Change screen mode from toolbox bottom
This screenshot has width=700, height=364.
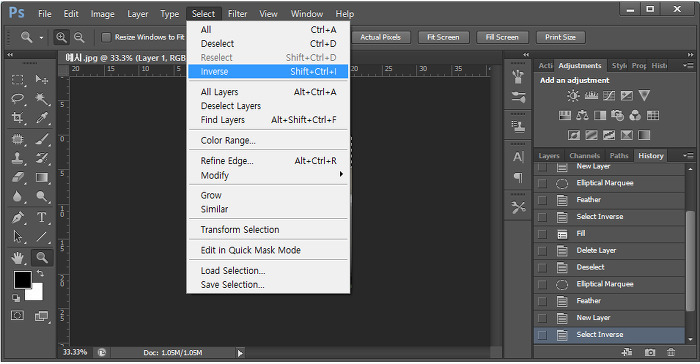(x=42, y=316)
